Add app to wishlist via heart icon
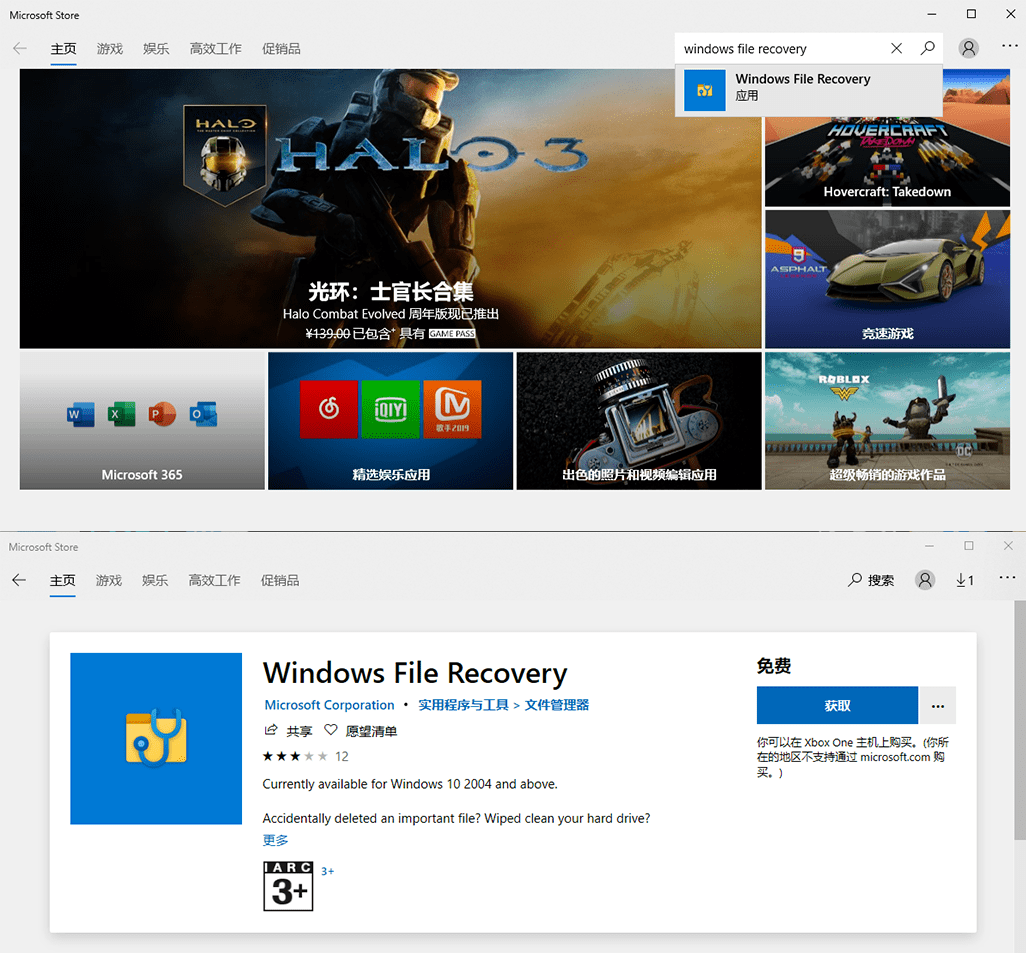 click(x=331, y=730)
